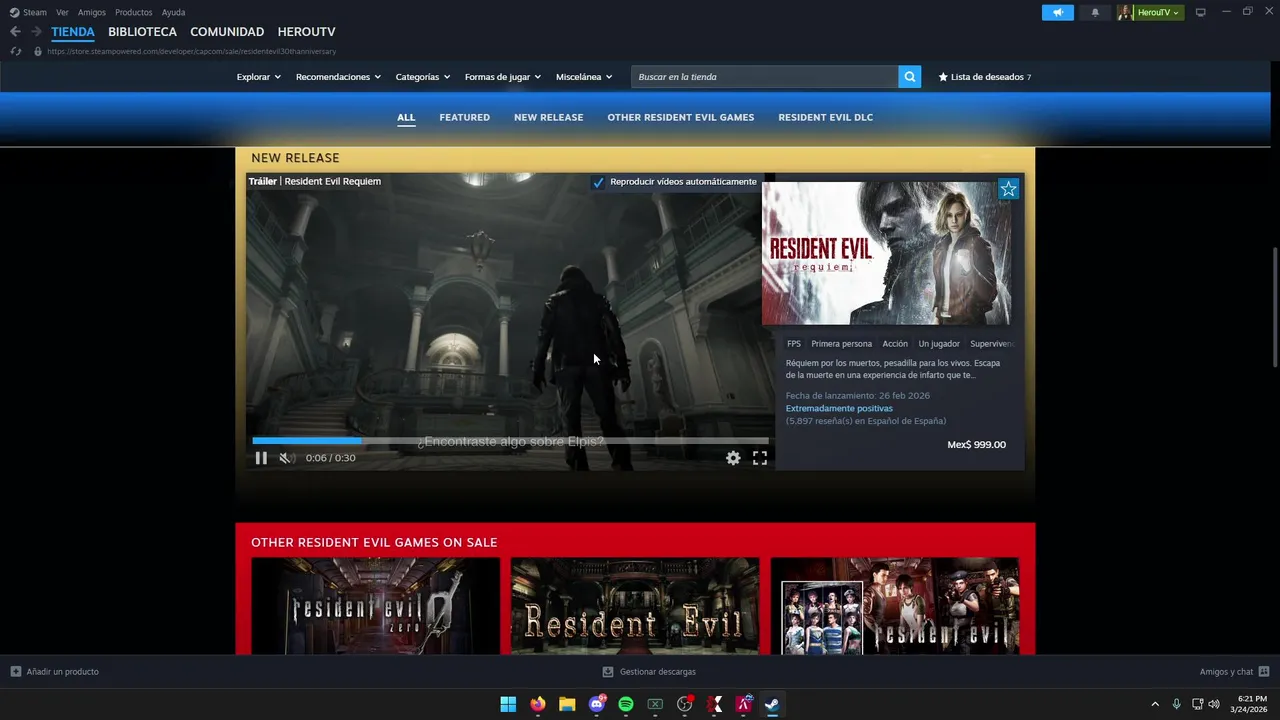1280x720 pixels.
Task: Click the FPS tag
Action: coord(794,344)
